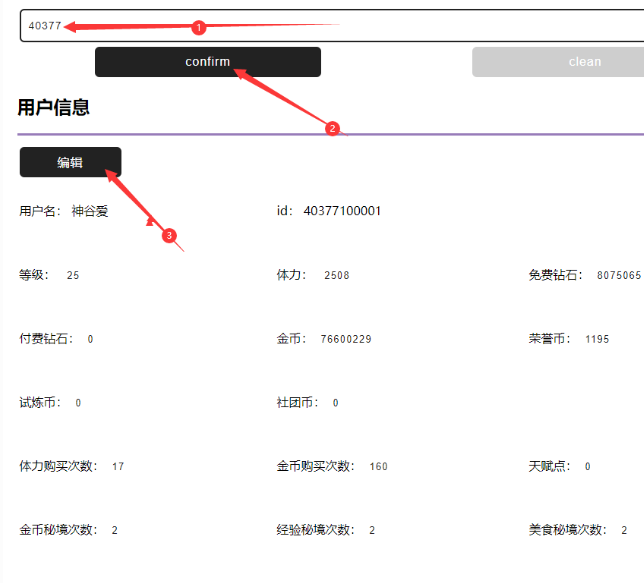Image resolution: width=644 pixels, height=583 pixels.
Task: Click the 经验秘境次数 value 2
Action: coord(372,530)
